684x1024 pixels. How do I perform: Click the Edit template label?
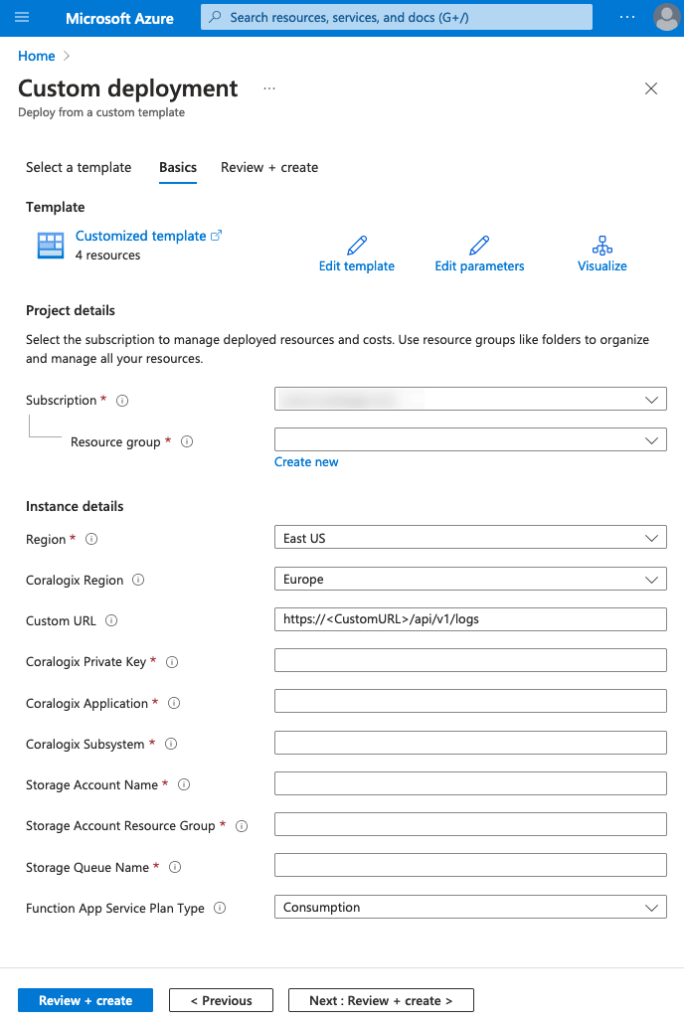click(x=357, y=266)
